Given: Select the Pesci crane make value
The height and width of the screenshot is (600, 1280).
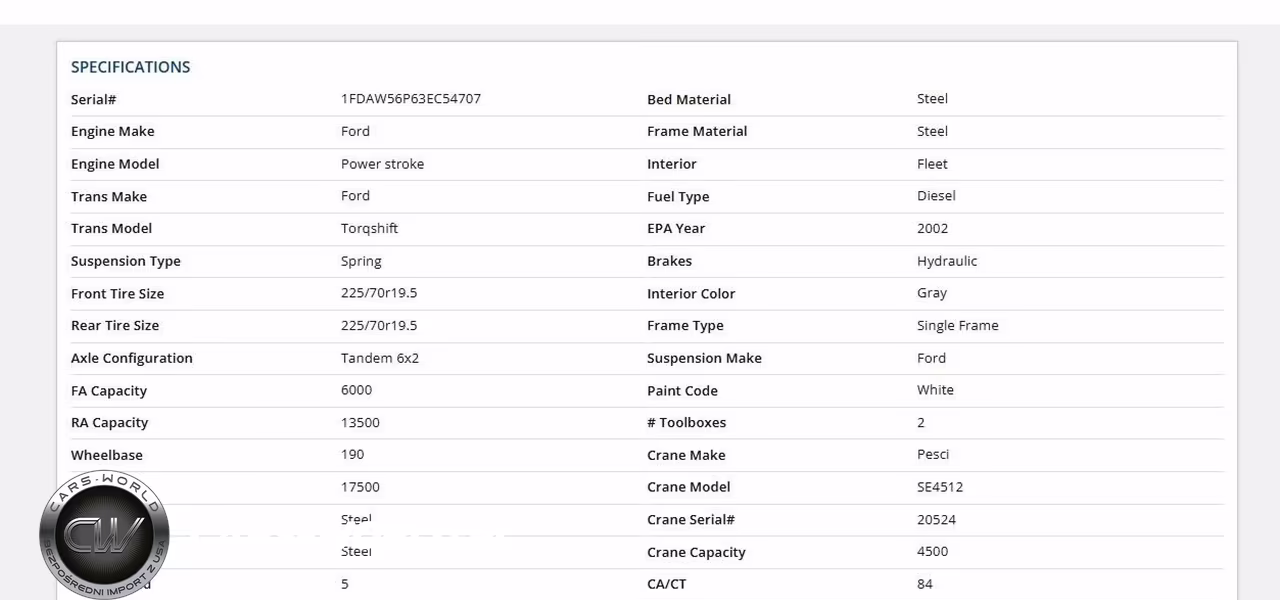Looking at the screenshot, I should click(x=933, y=455).
